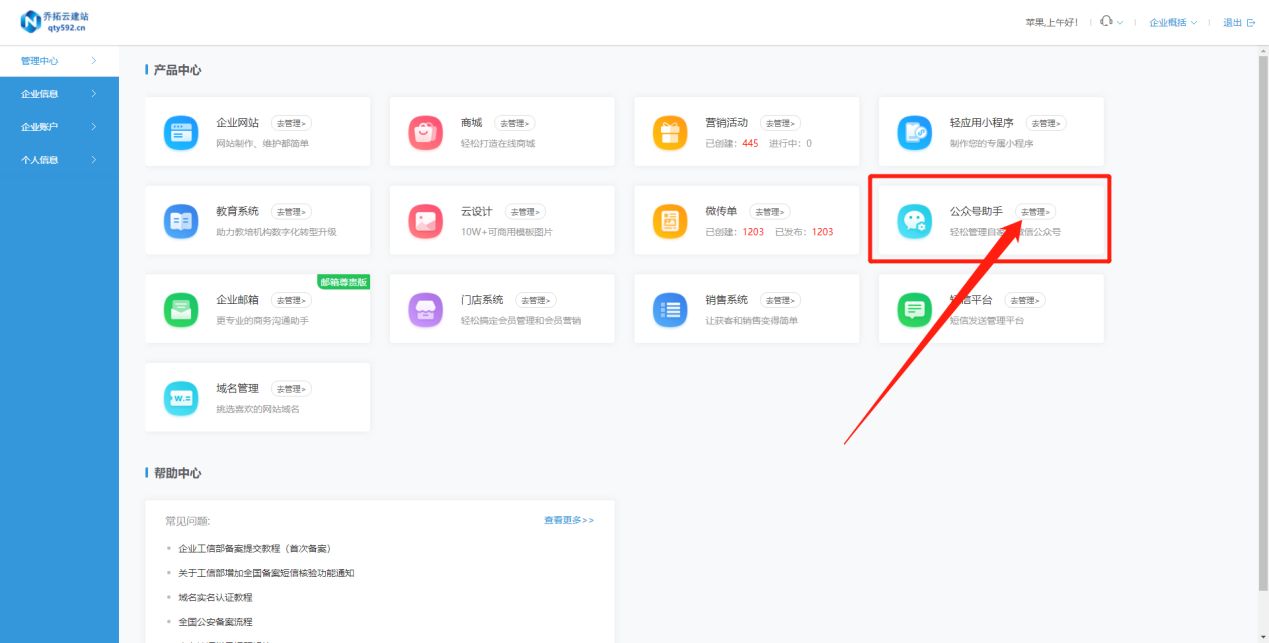Image resolution: width=1269 pixels, height=643 pixels.
Task: Open the 企业网站 product icon
Action: click(x=180, y=131)
